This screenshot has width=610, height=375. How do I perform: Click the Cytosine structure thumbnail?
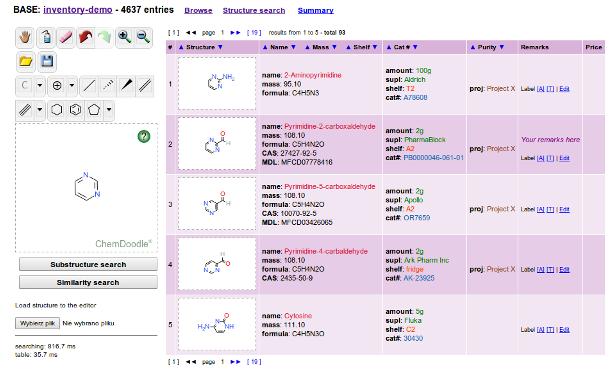coord(217,324)
